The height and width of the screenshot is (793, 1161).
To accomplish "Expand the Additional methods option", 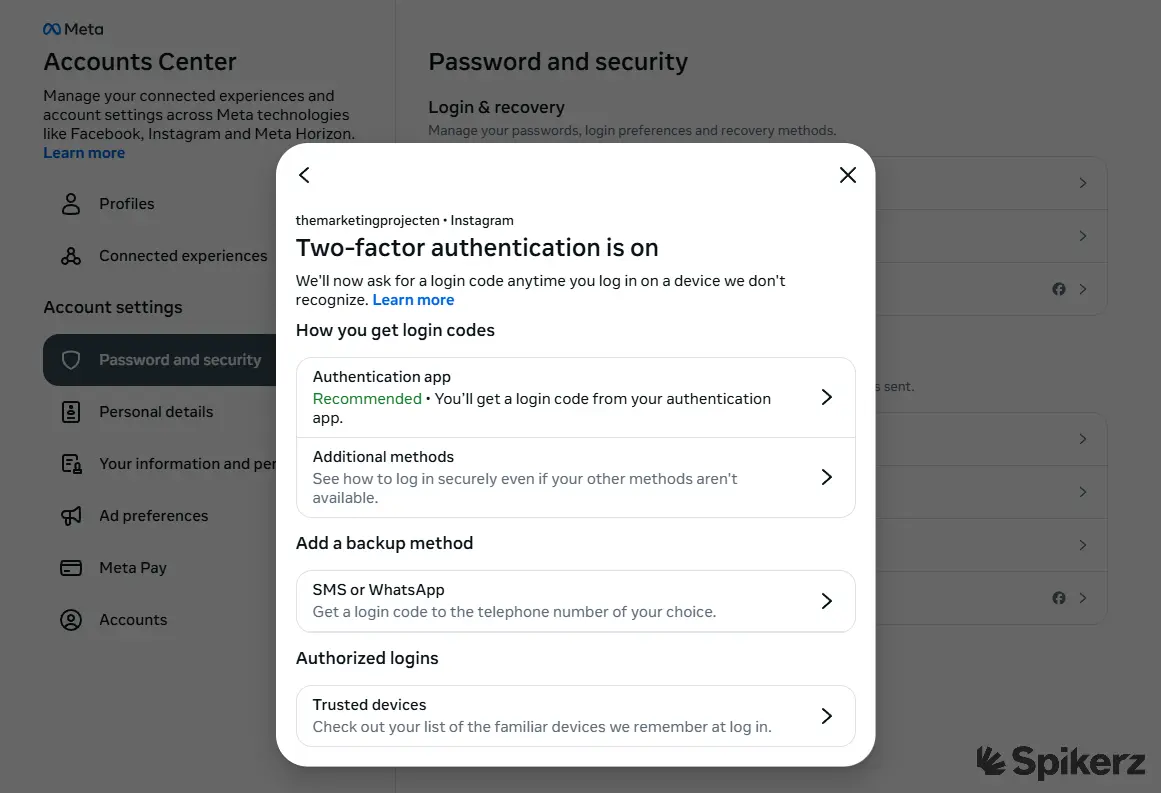I will (826, 477).
